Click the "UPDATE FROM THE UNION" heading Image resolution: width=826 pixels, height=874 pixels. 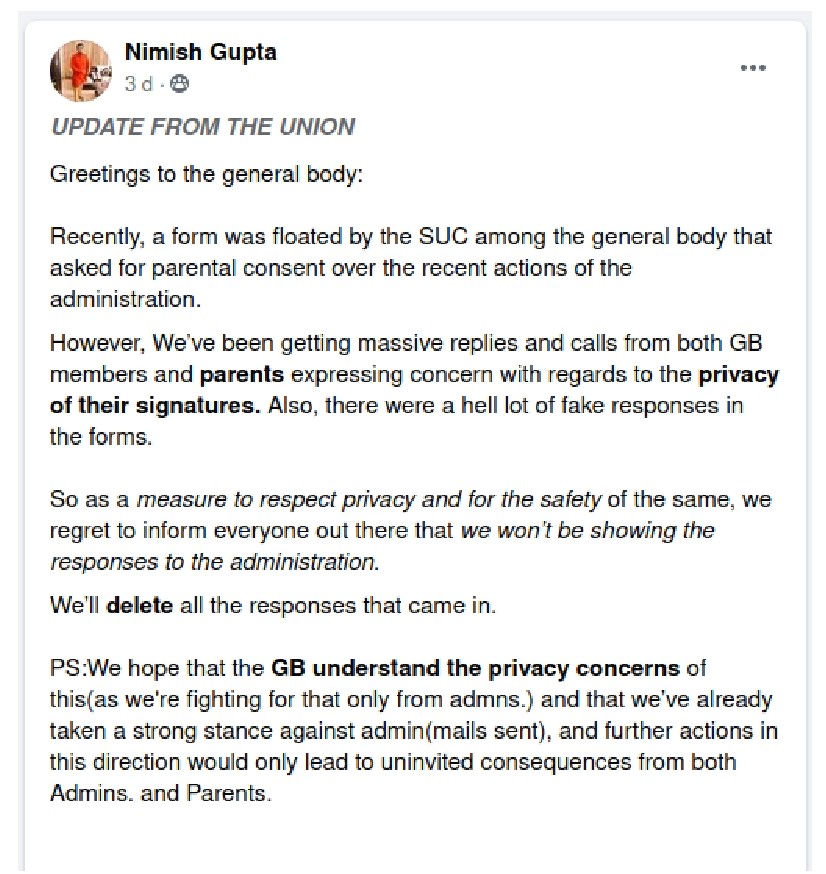point(202,127)
